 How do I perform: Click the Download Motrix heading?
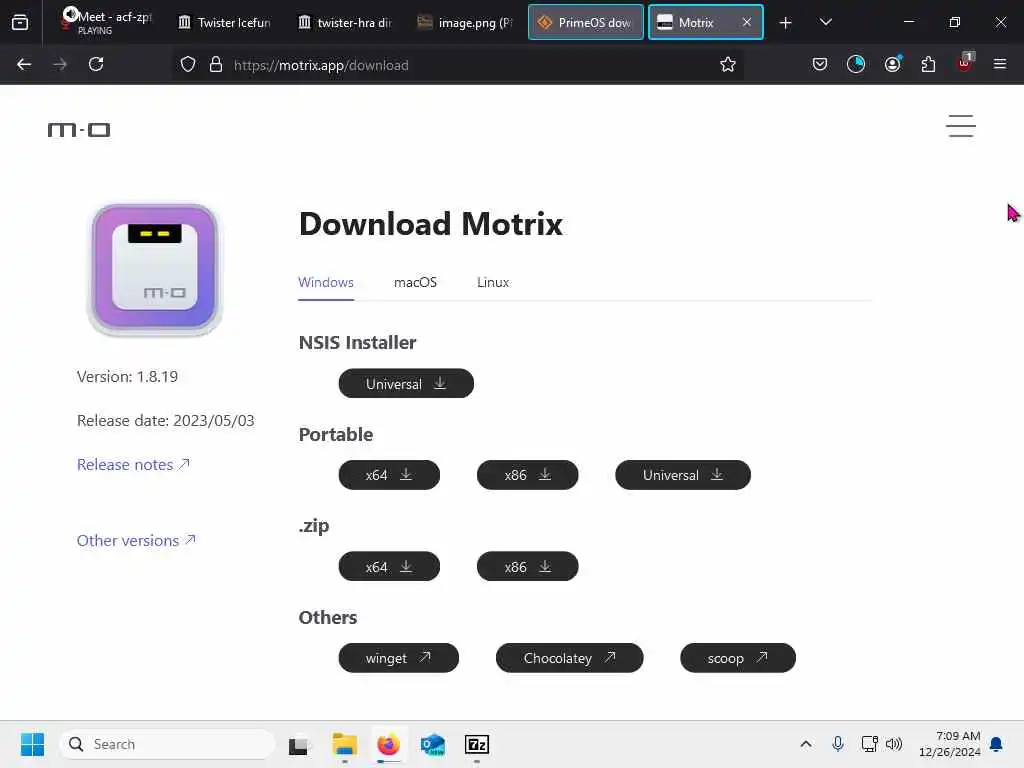tap(430, 224)
